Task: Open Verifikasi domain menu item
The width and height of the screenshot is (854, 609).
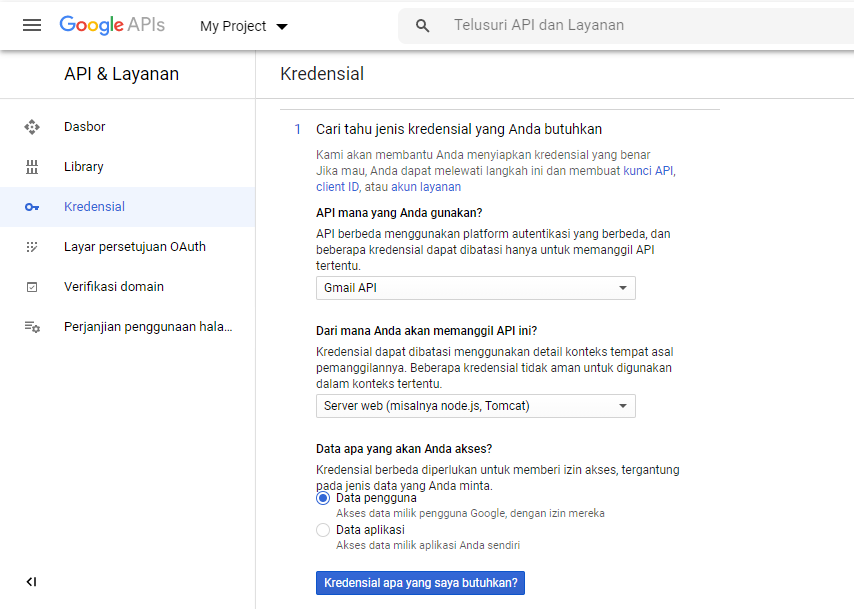Action: tap(113, 287)
